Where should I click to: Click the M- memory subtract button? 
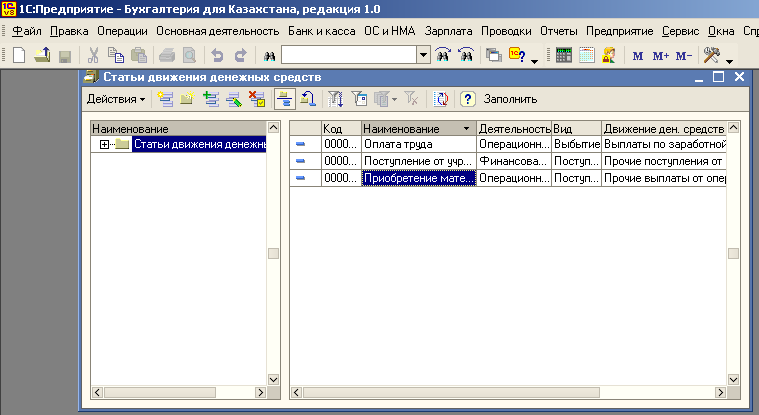click(683, 56)
